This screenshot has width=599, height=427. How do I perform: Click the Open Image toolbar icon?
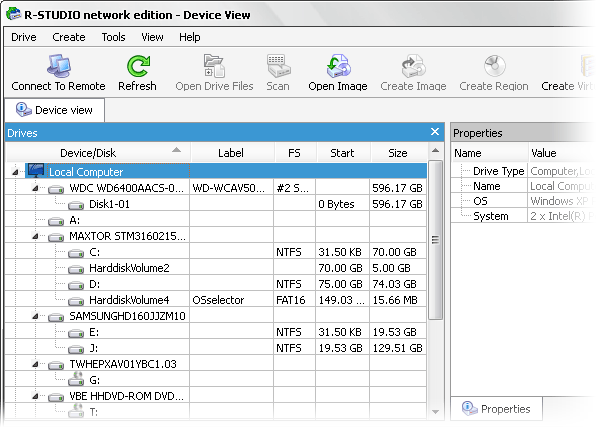pyautogui.click(x=338, y=66)
